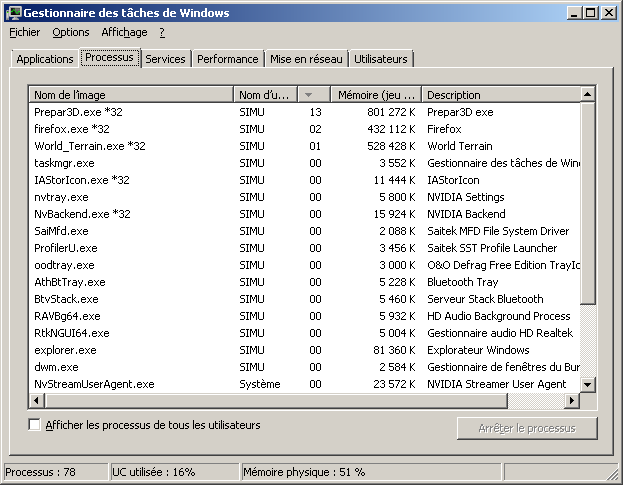This screenshot has width=623, height=485.
Task: Open the Performance tab
Action: point(228,59)
